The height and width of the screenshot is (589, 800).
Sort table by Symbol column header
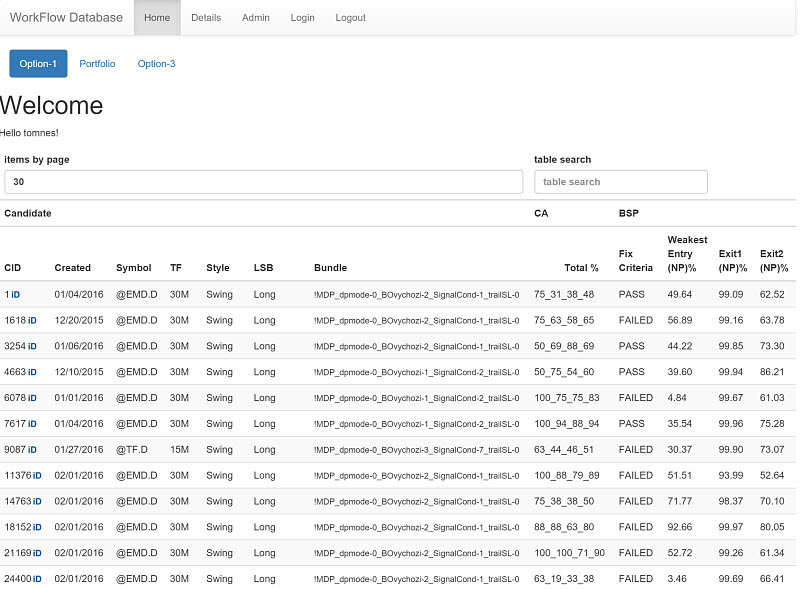tap(133, 268)
